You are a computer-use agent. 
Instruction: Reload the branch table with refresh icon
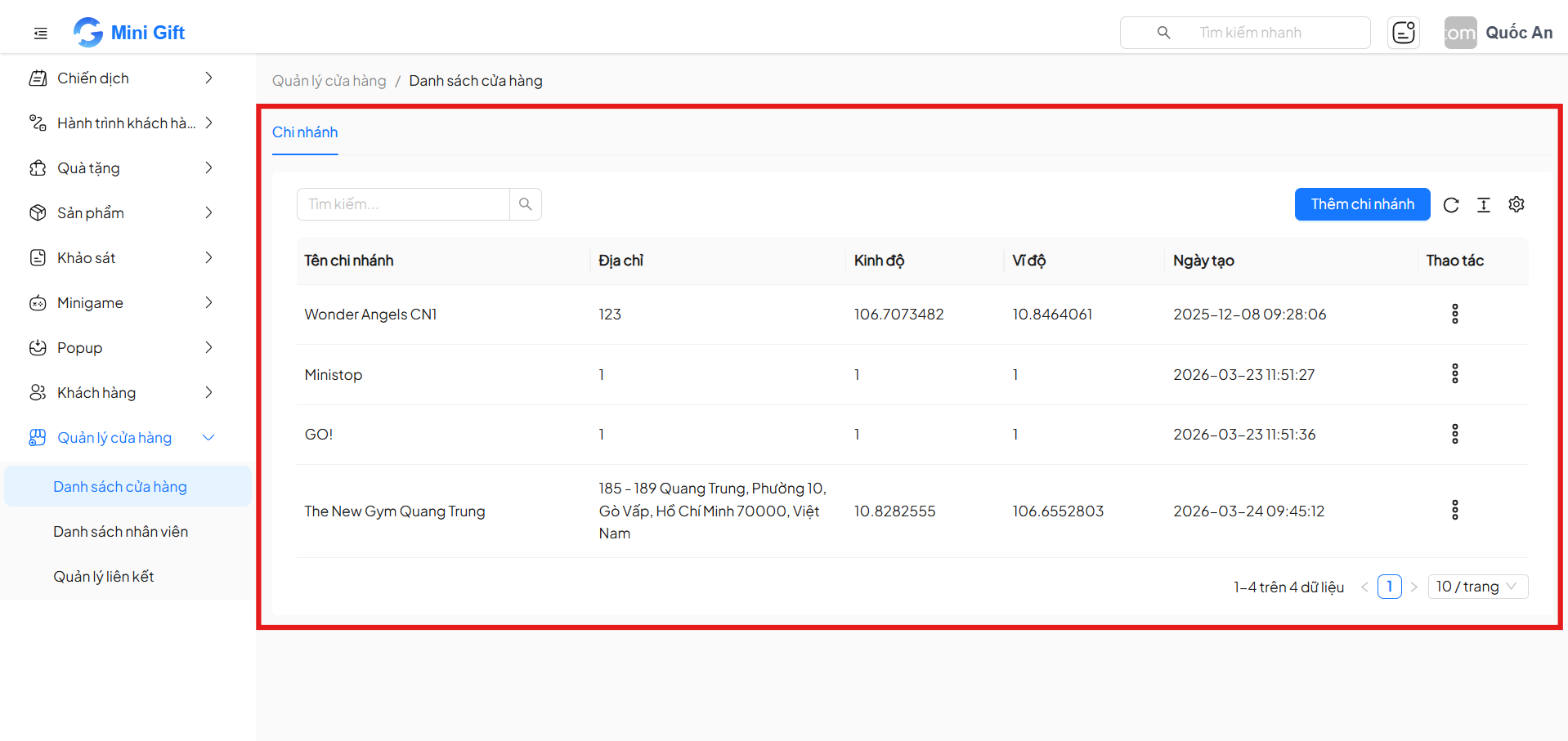[x=1451, y=205]
